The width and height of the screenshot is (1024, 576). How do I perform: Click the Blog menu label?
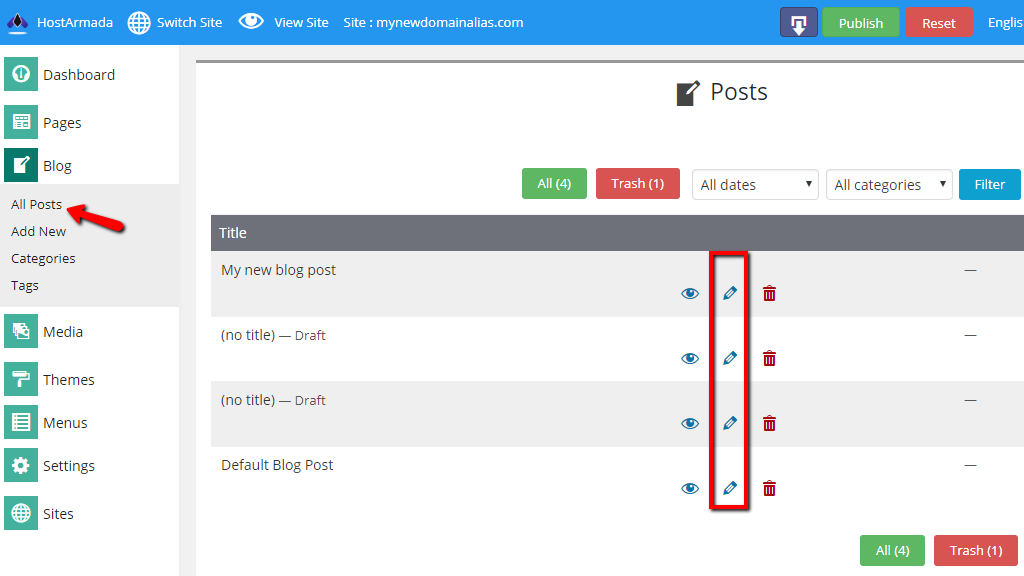click(57, 167)
